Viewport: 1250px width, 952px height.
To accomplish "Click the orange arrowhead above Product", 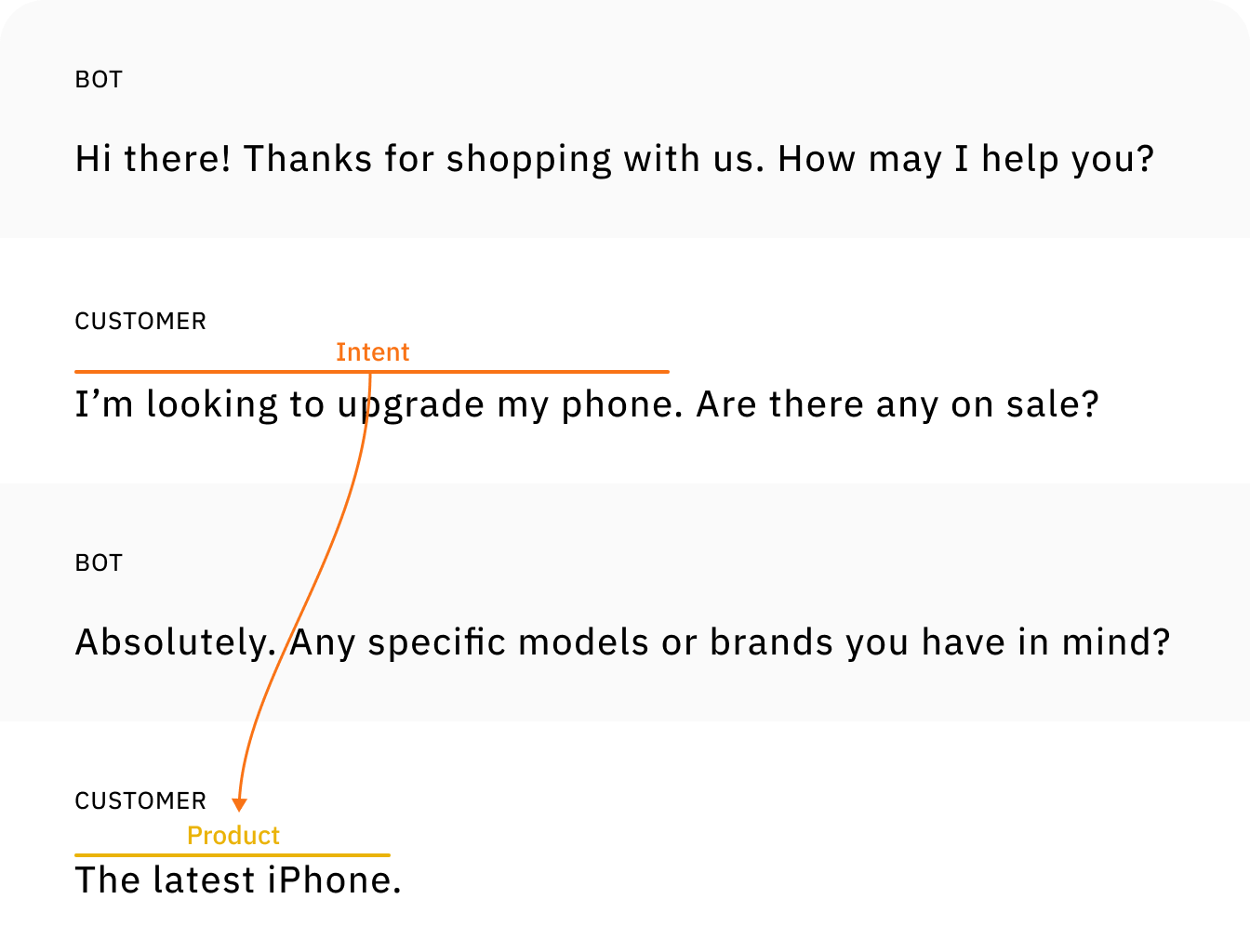I will click(239, 805).
